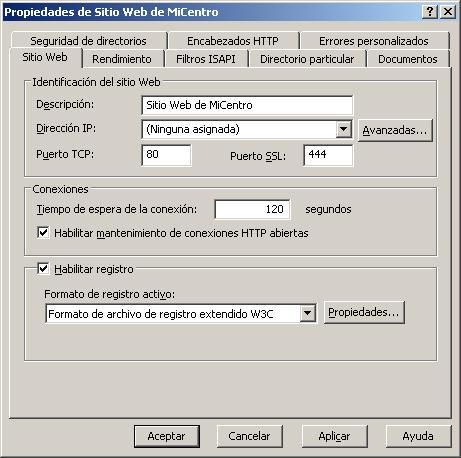The height and width of the screenshot is (458, 461).
Task: Switch to Encabezados HTTP tab
Action: coord(233,41)
